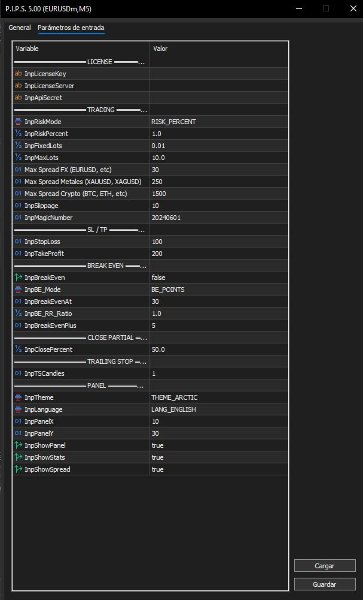
Task: Select the enum icon next to InpRiskMode
Action: pos(18,121)
